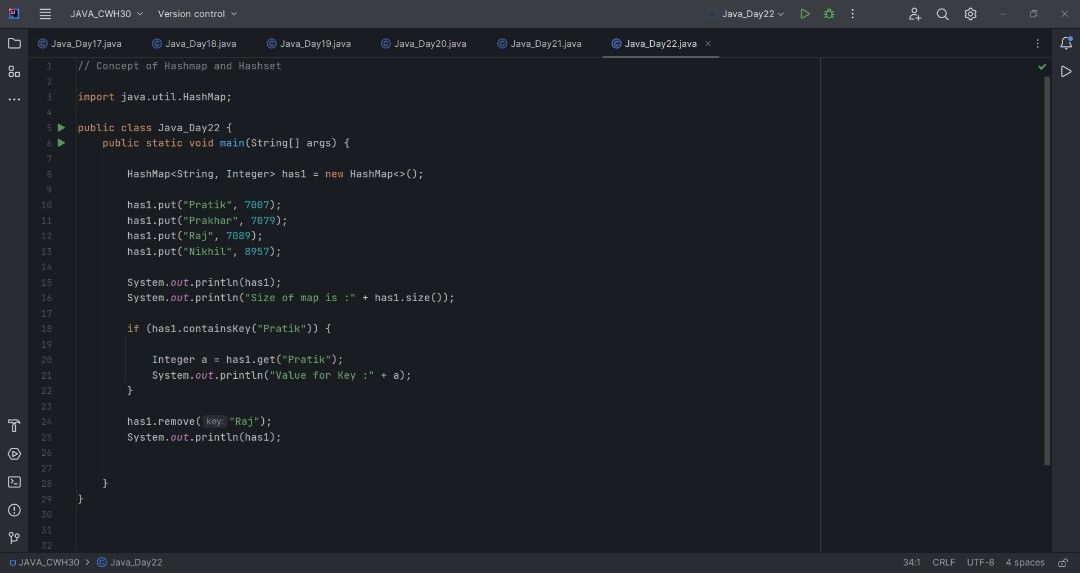The image size is (1080, 573).
Task: Click has1.put("Pratik", 7007) line
Action: pyautogui.click(x=204, y=205)
